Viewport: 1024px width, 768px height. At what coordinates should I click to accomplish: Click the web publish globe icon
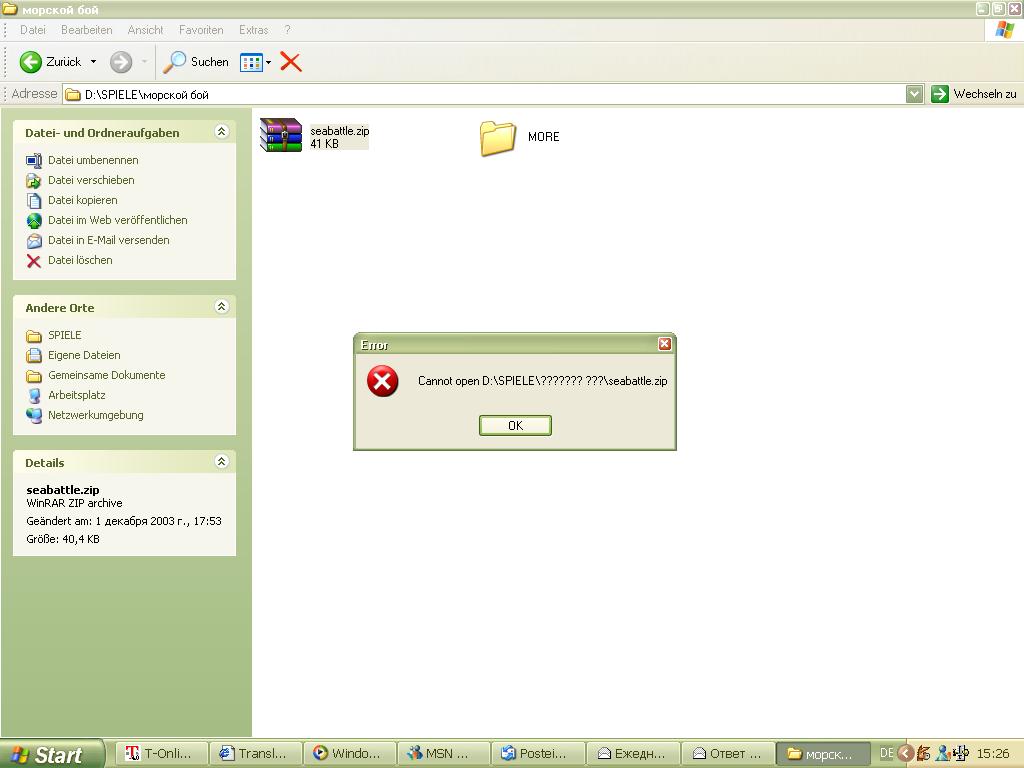point(34,221)
